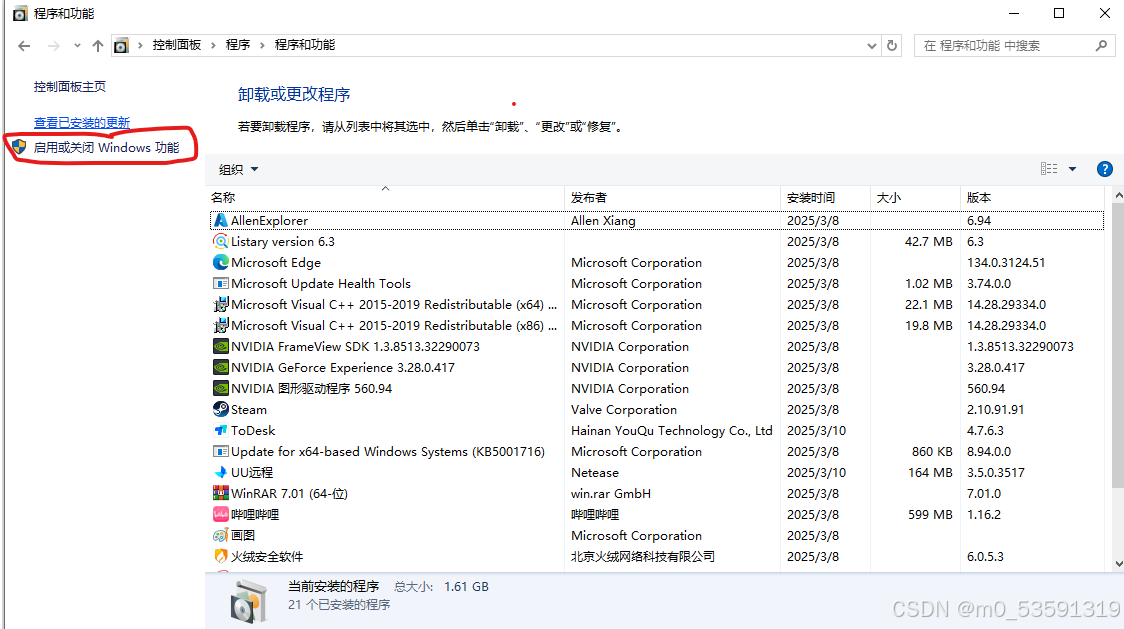Click the NVIDIA GeForce Experience icon
The height and width of the screenshot is (629, 1124).
point(221,367)
